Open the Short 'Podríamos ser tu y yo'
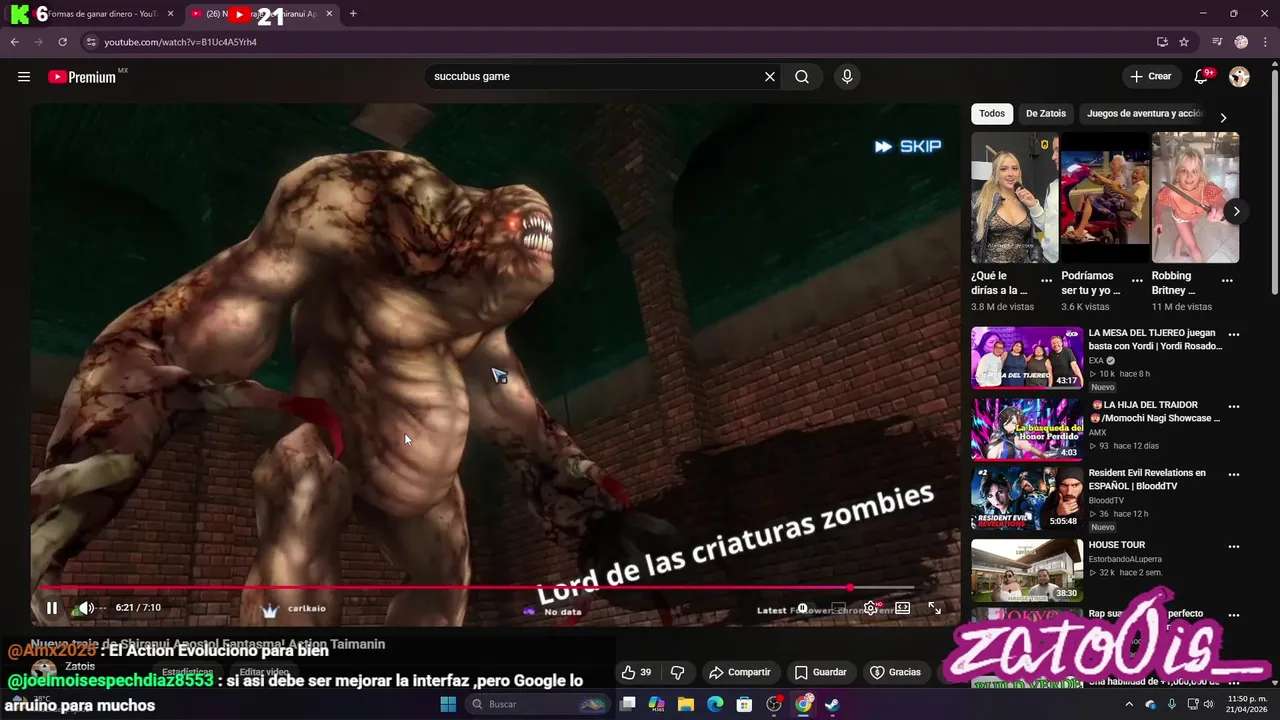 (1105, 198)
